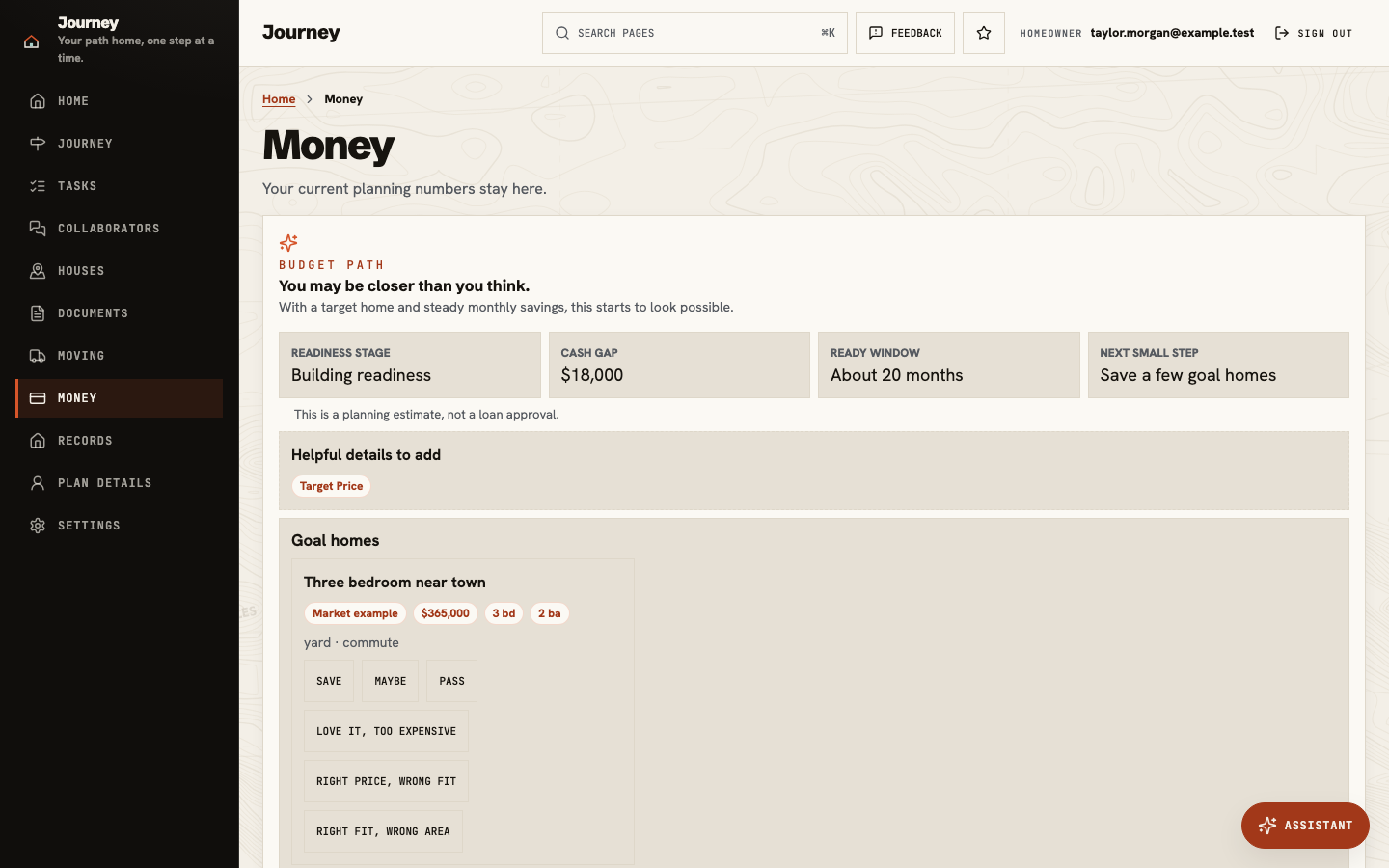Screen dimensions: 1389x868
Task: Click the Building readiness value
Action: pos(361,375)
